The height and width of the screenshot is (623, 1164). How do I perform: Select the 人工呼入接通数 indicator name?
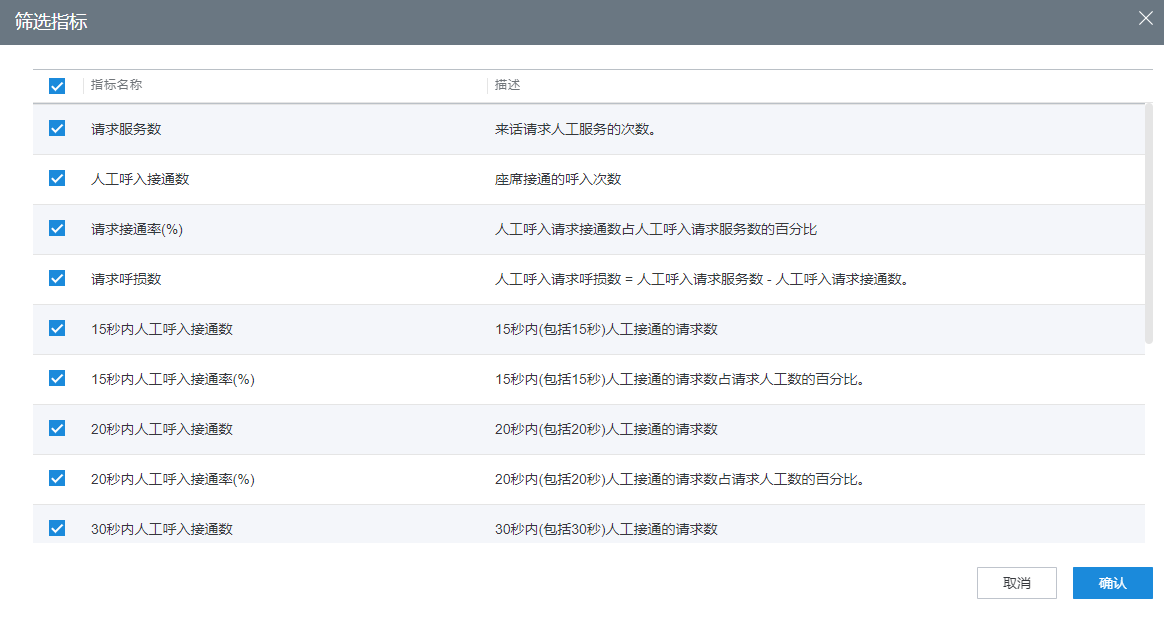pos(140,179)
